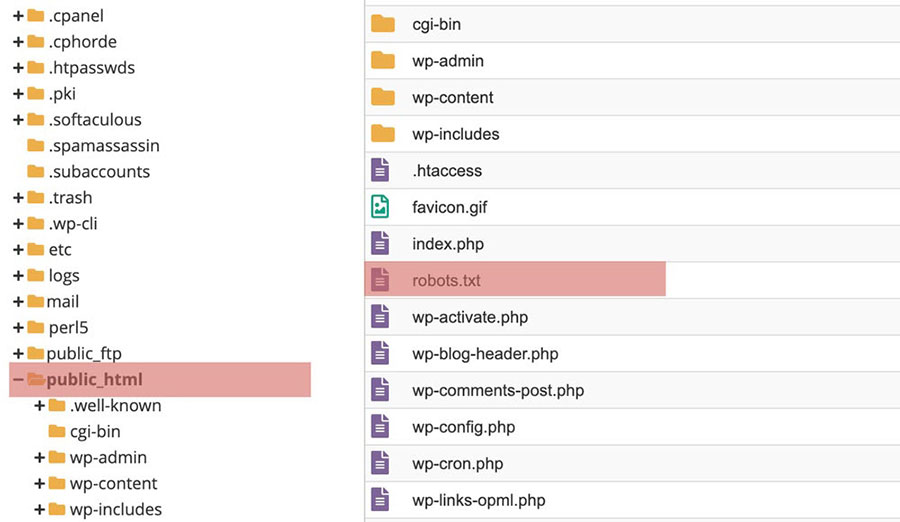This screenshot has height=522, width=900.
Task: Select index.php file name in list
Action: pos(448,244)
